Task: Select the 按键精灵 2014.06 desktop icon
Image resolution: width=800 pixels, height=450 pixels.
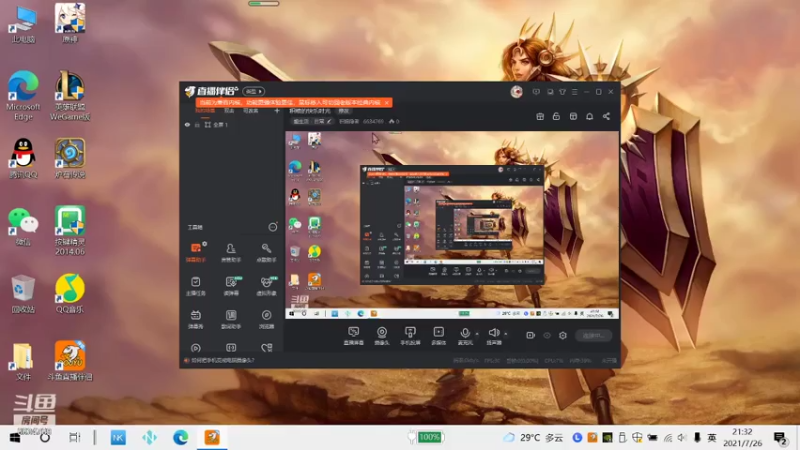Action: pos(70,230)
